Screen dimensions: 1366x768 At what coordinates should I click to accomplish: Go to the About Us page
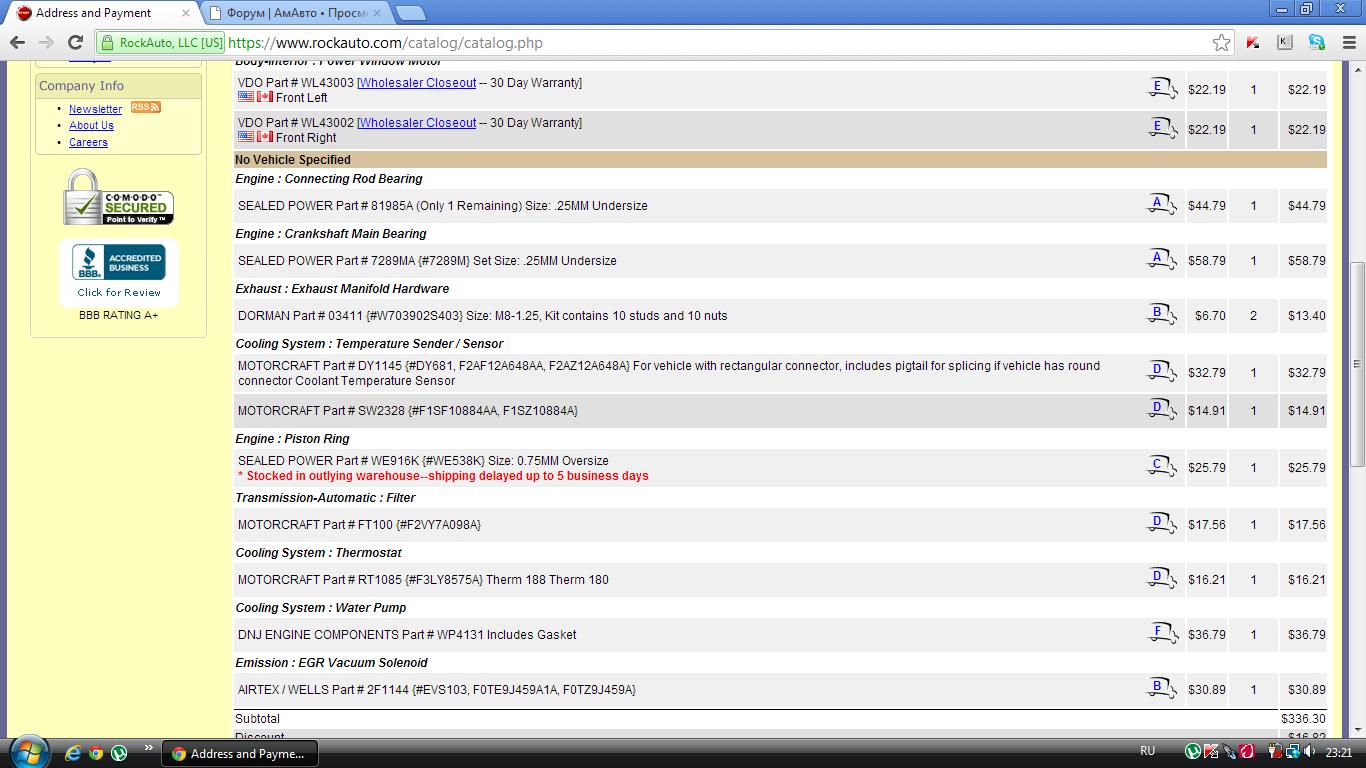tap(91, 125)
